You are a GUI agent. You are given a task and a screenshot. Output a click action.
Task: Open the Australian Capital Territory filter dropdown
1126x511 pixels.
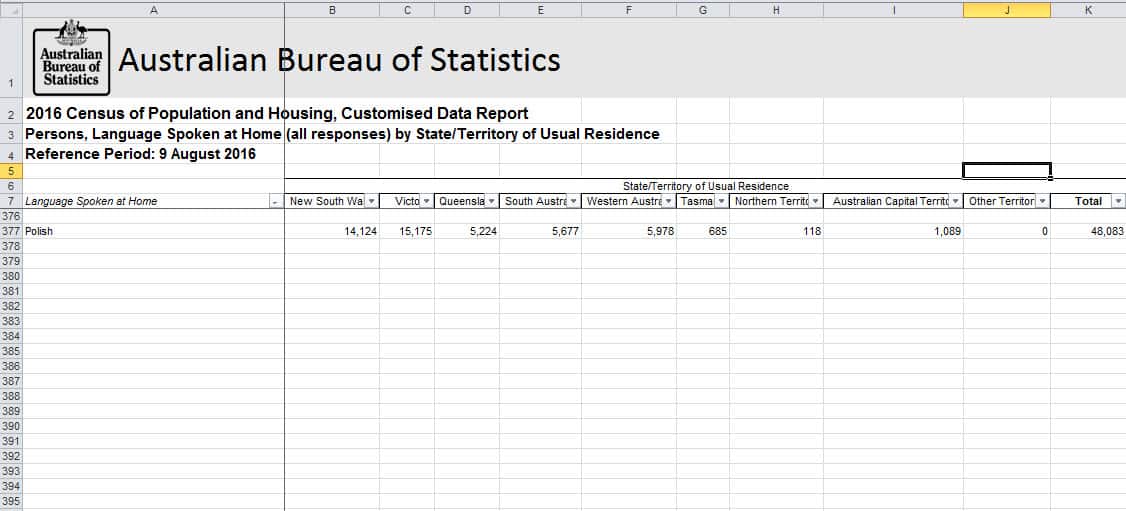955,202
